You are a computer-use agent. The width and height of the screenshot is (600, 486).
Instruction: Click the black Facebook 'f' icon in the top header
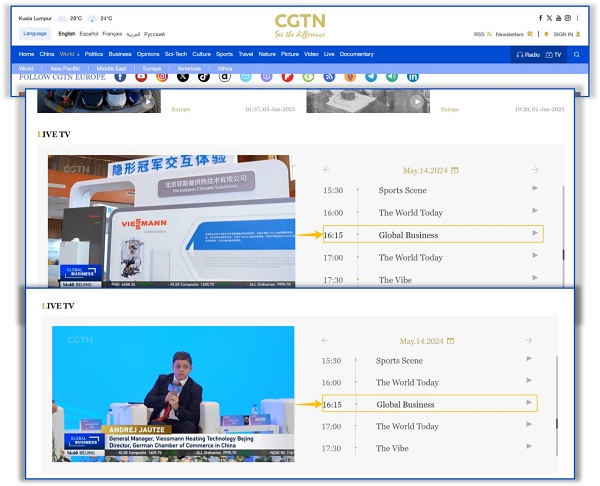[x=540, y=18]
